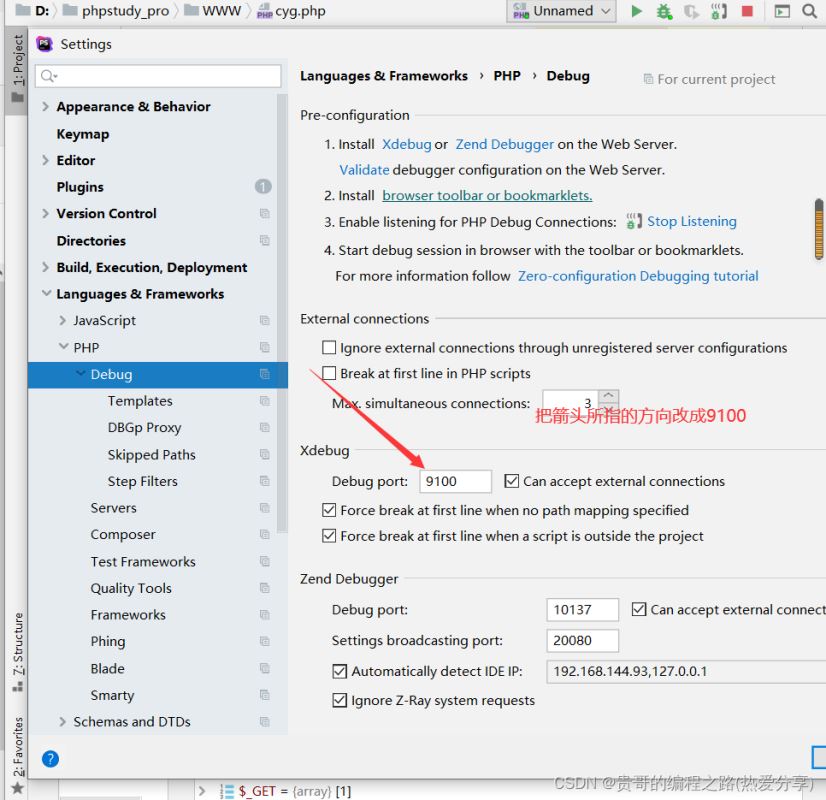Open the Zero-configuration Debugging tutorial link
Image resolution: width=826 pixels, height=800 pixels.
[638, 276]
